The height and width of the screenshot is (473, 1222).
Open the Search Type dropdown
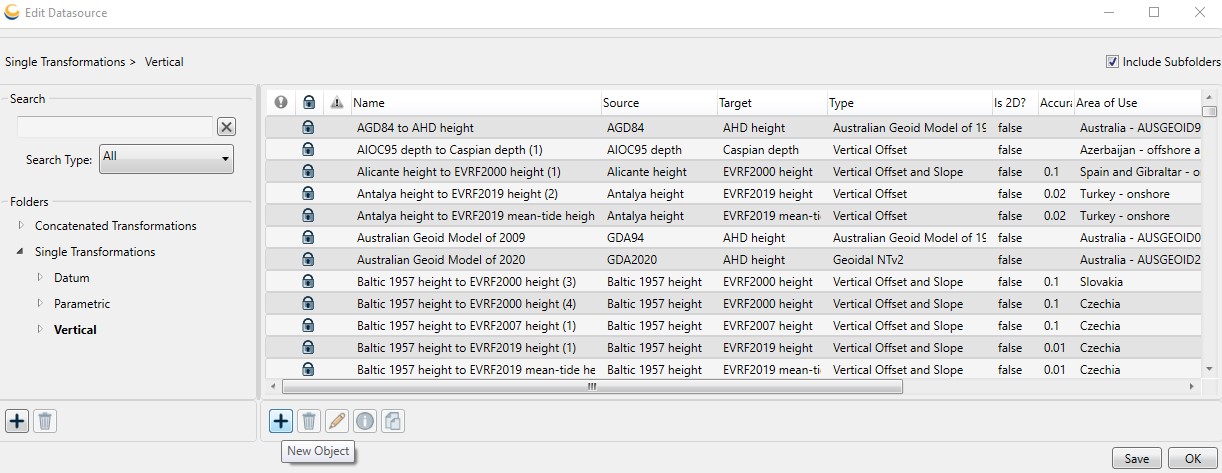click(167, 158)
